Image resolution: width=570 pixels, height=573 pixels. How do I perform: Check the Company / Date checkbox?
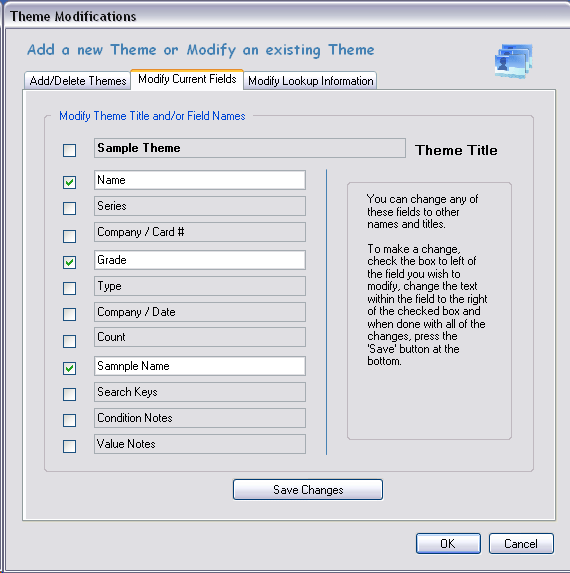[69, 314]
